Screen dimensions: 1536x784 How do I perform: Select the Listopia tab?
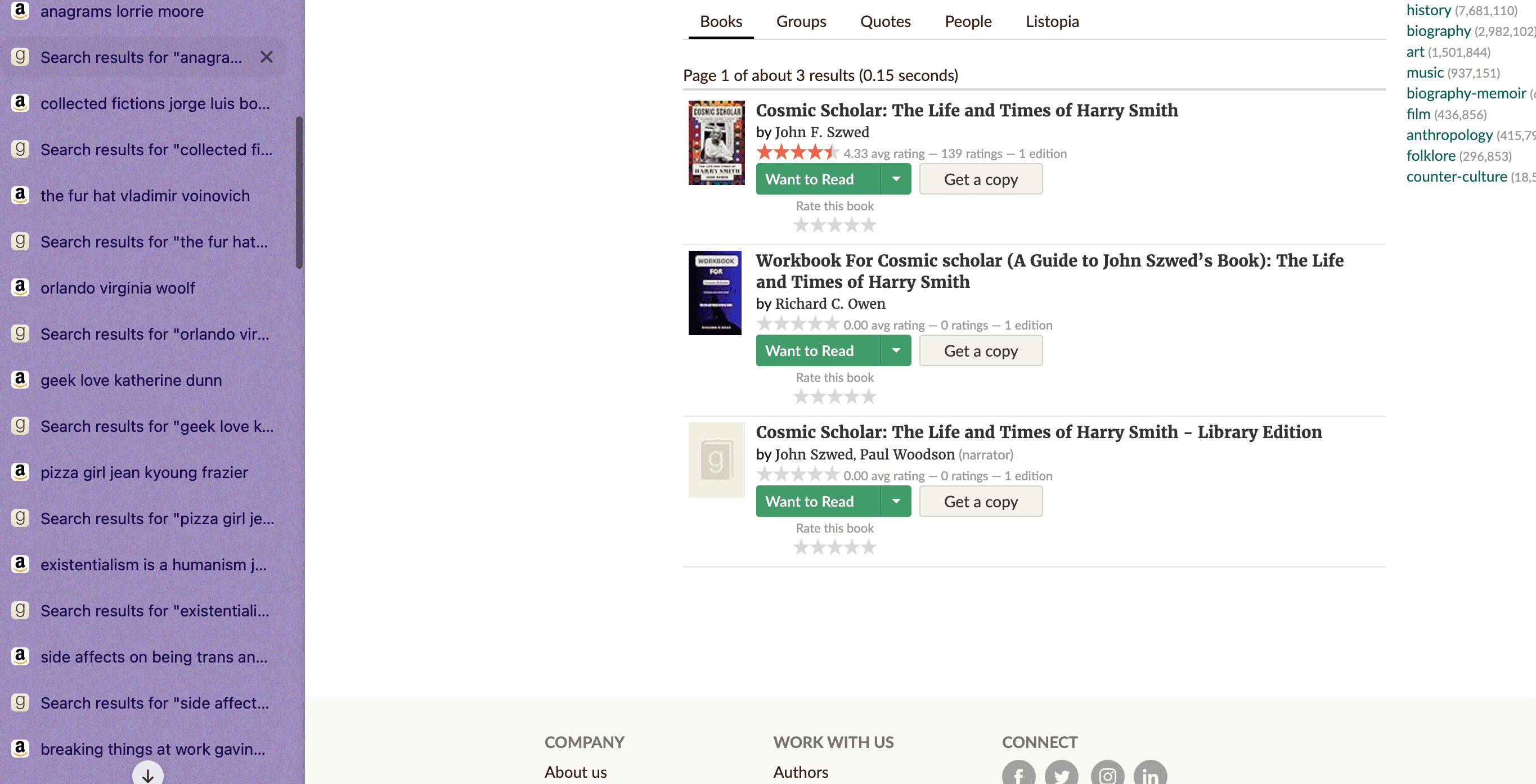pos(1052,21)
